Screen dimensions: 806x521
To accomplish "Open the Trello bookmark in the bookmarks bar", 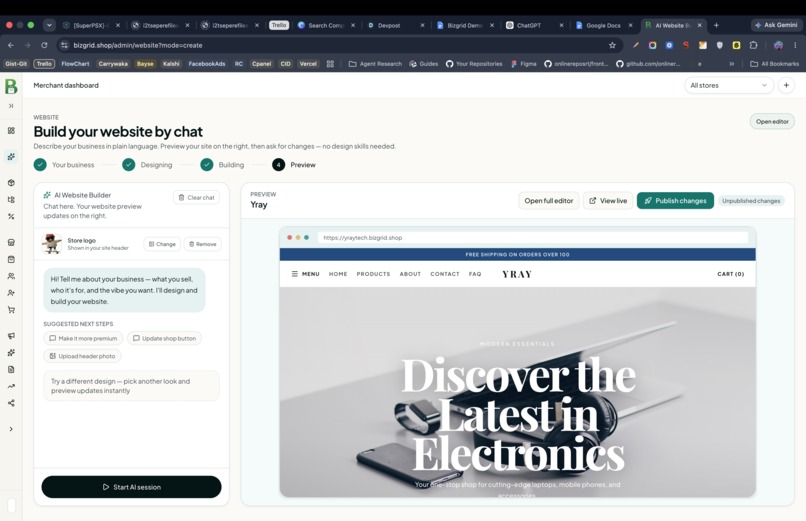I will (44, 64).
